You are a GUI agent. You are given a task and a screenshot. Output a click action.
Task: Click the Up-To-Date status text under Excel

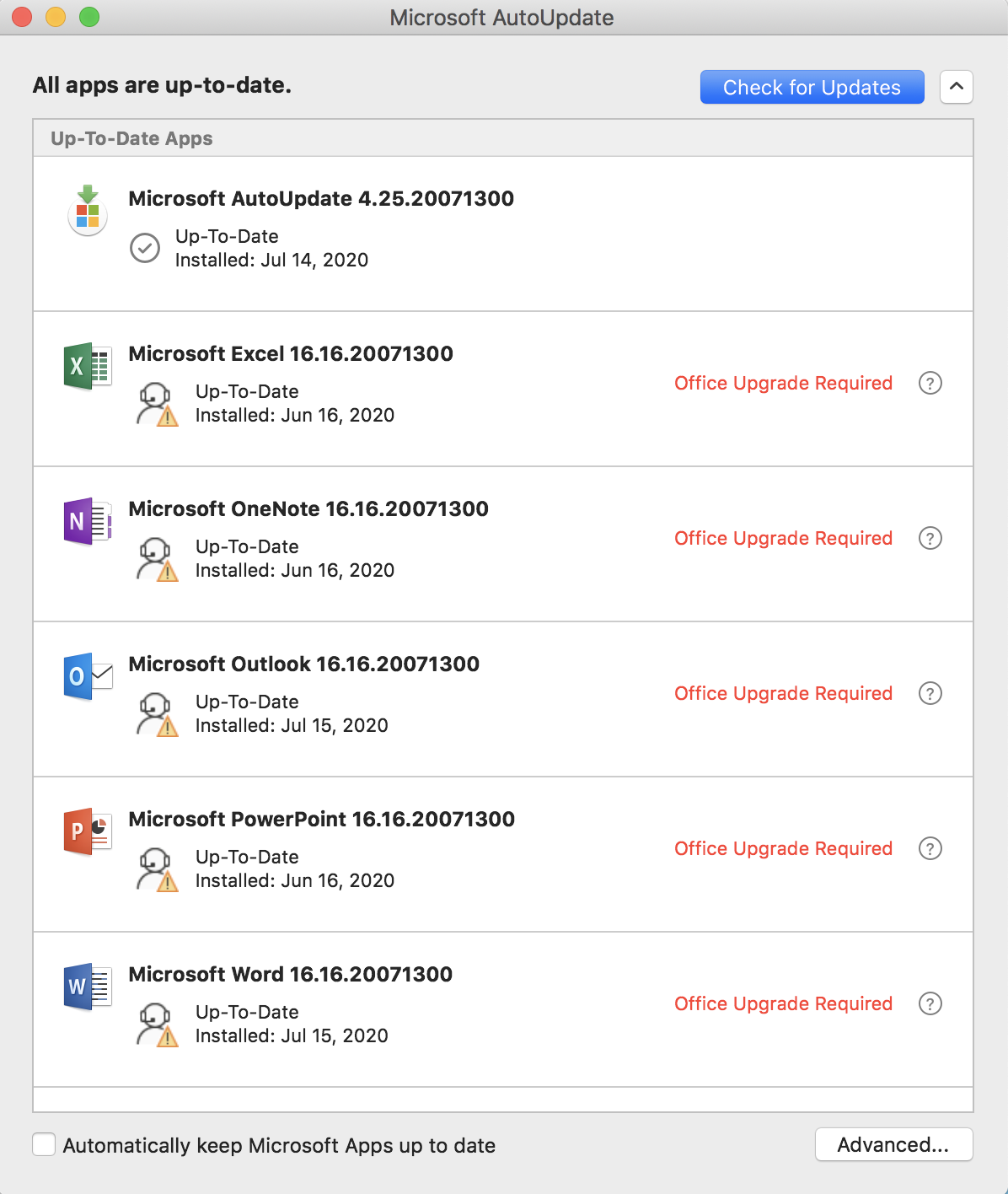(247, 391)
